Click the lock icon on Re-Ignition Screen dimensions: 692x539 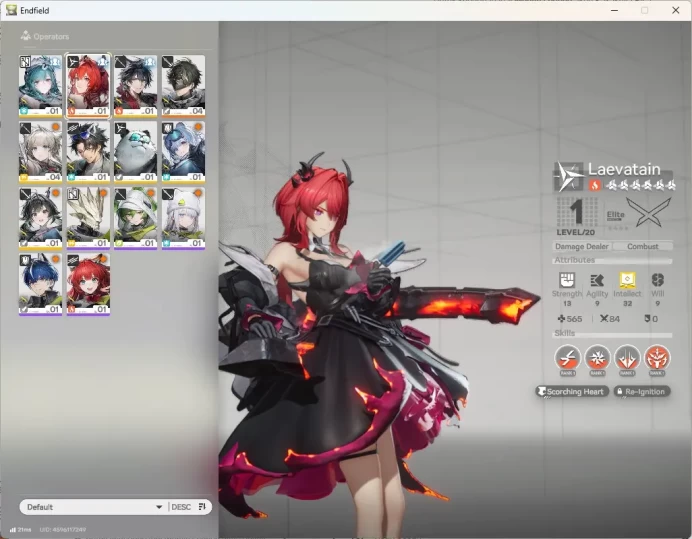[x=620, y=392]
